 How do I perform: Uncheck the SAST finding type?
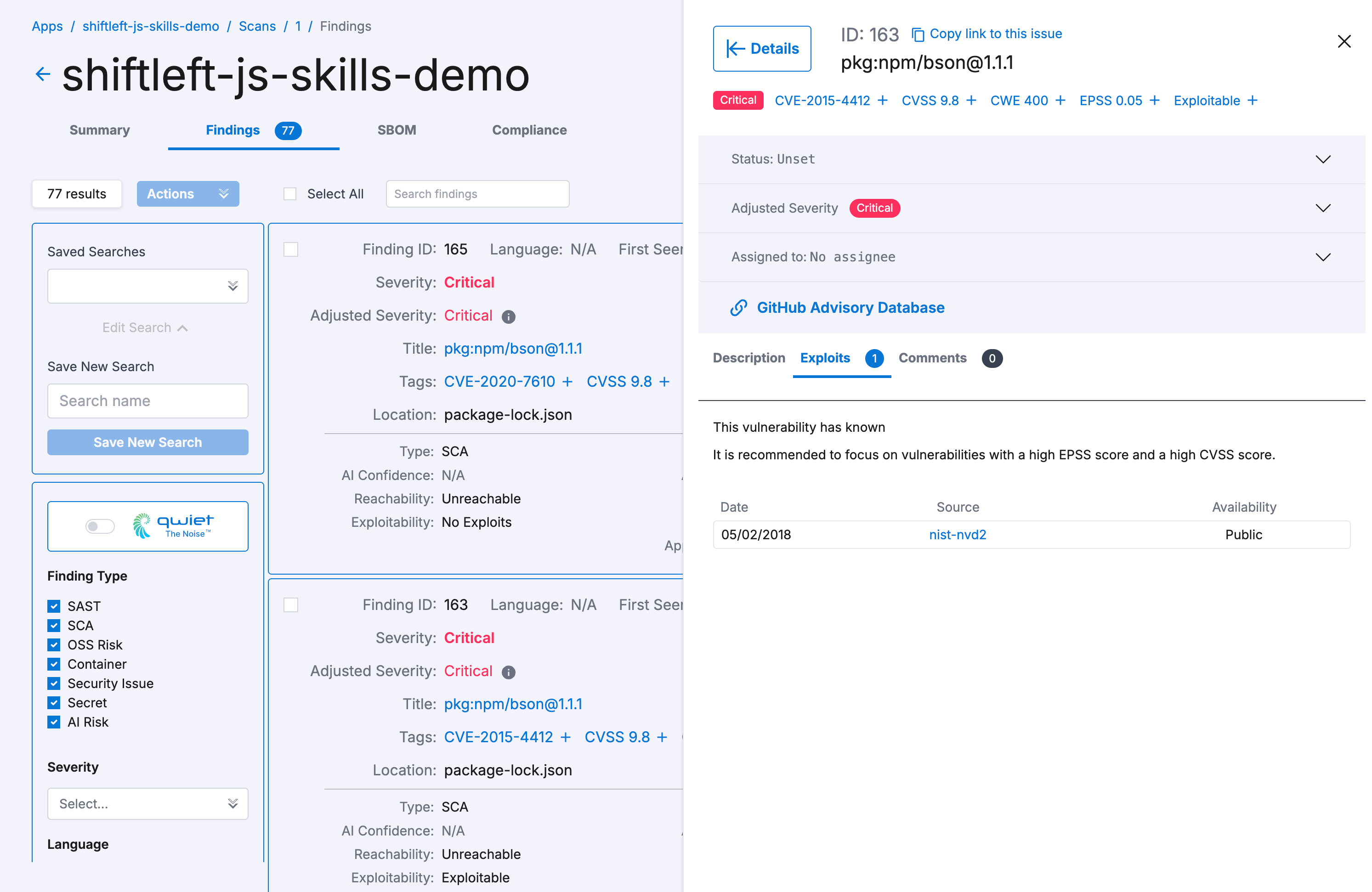click(x=54, y=606)
